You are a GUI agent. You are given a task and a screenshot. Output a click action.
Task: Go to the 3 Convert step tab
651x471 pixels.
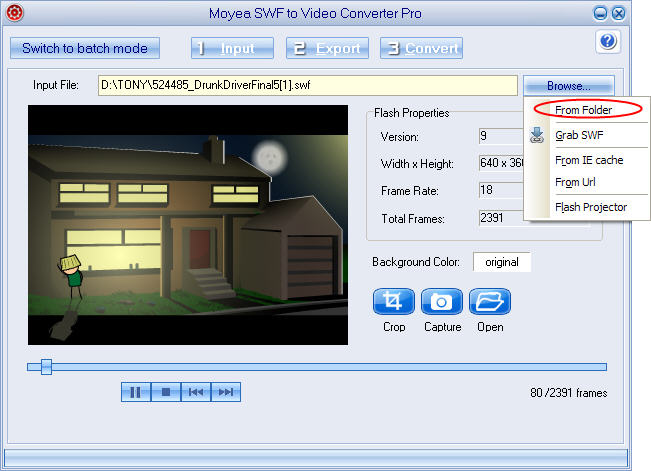[x=421, y=48]
